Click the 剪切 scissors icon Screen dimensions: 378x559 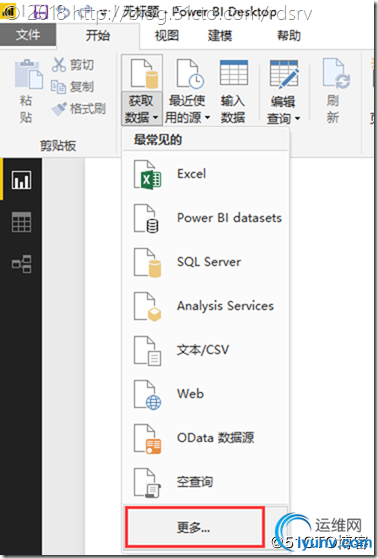coord(58,65)
